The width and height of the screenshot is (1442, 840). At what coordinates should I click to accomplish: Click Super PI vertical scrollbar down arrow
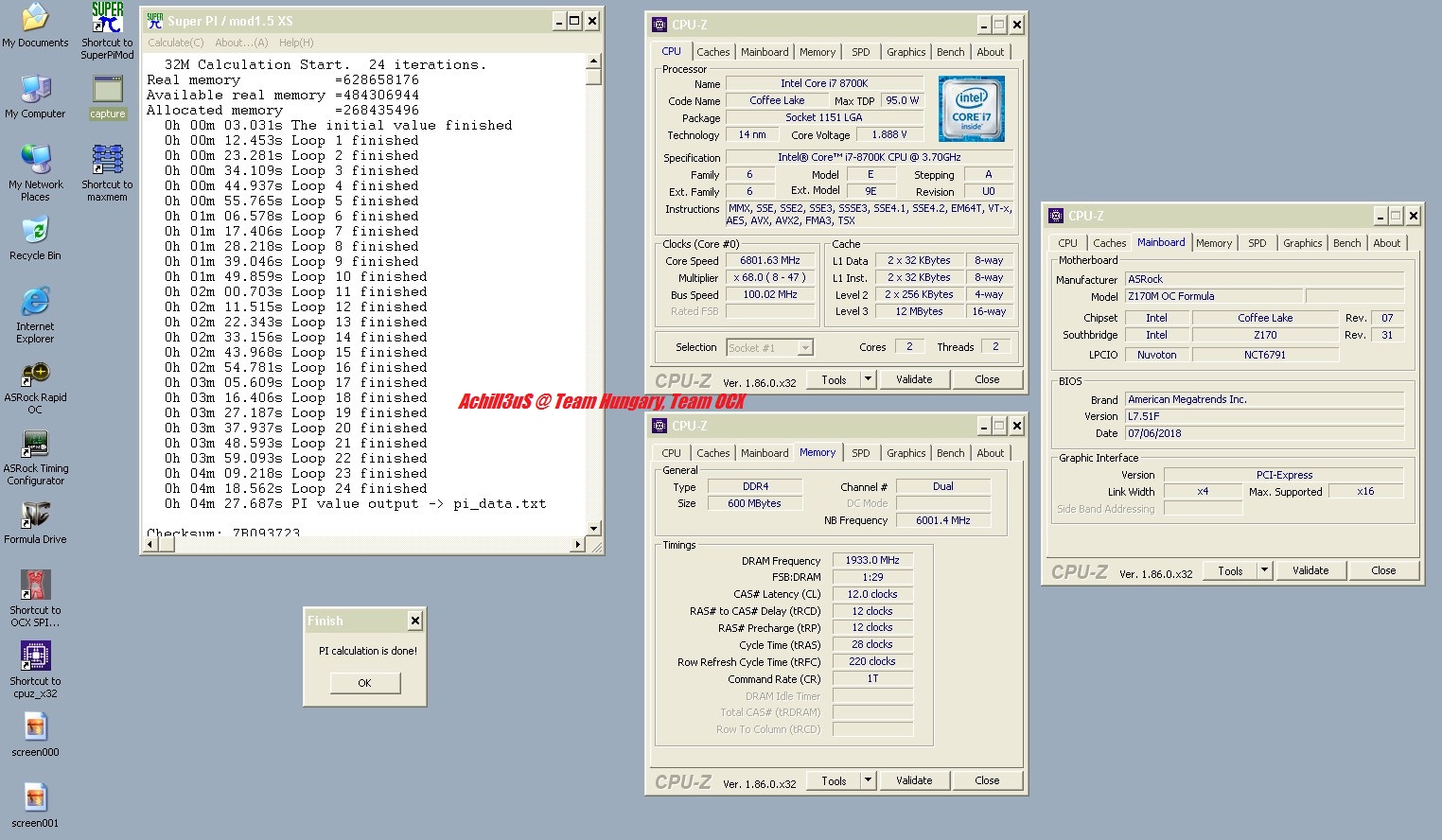[593, 529]
